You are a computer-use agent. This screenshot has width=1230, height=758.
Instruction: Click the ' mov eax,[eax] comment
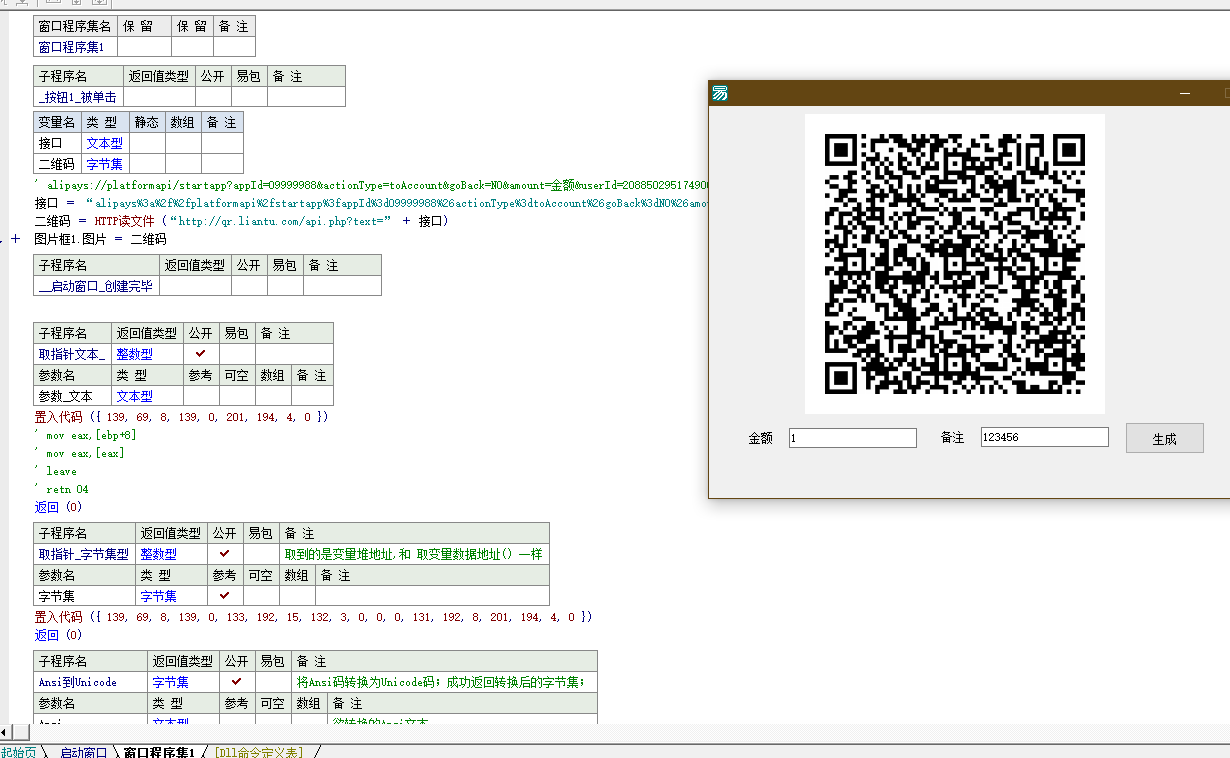[80, 453]
